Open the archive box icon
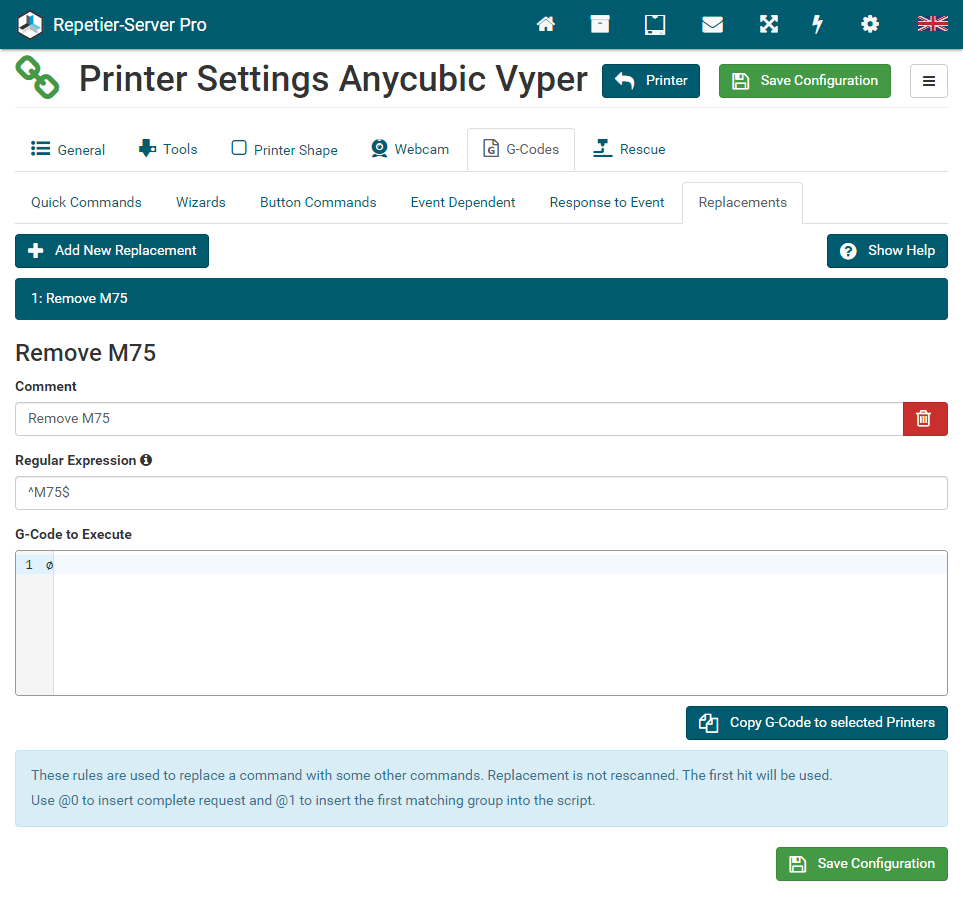The height and width of the screenshot is (911, 963). coord(599,25)
